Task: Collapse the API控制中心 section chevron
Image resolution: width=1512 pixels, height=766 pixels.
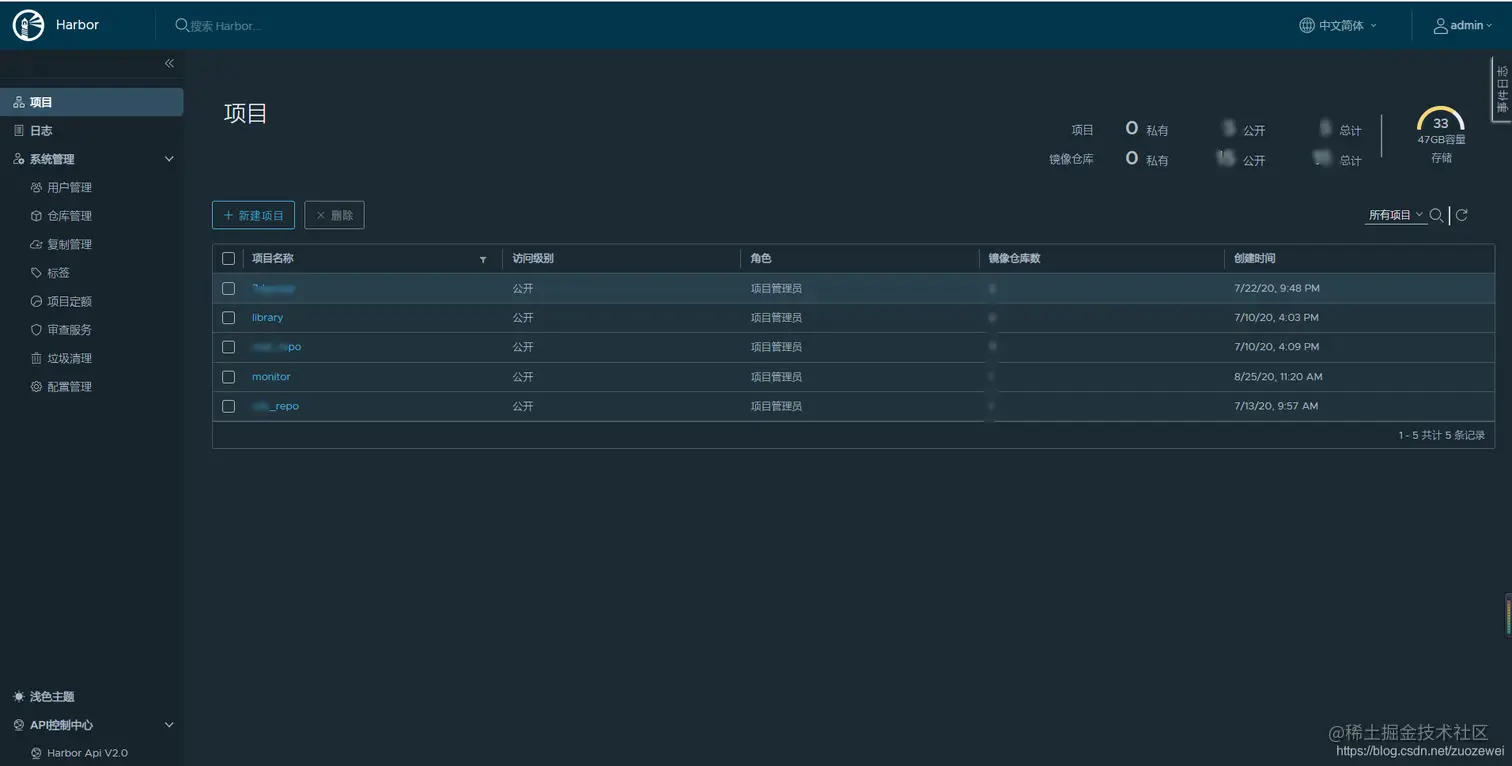Action: point(169,725)
